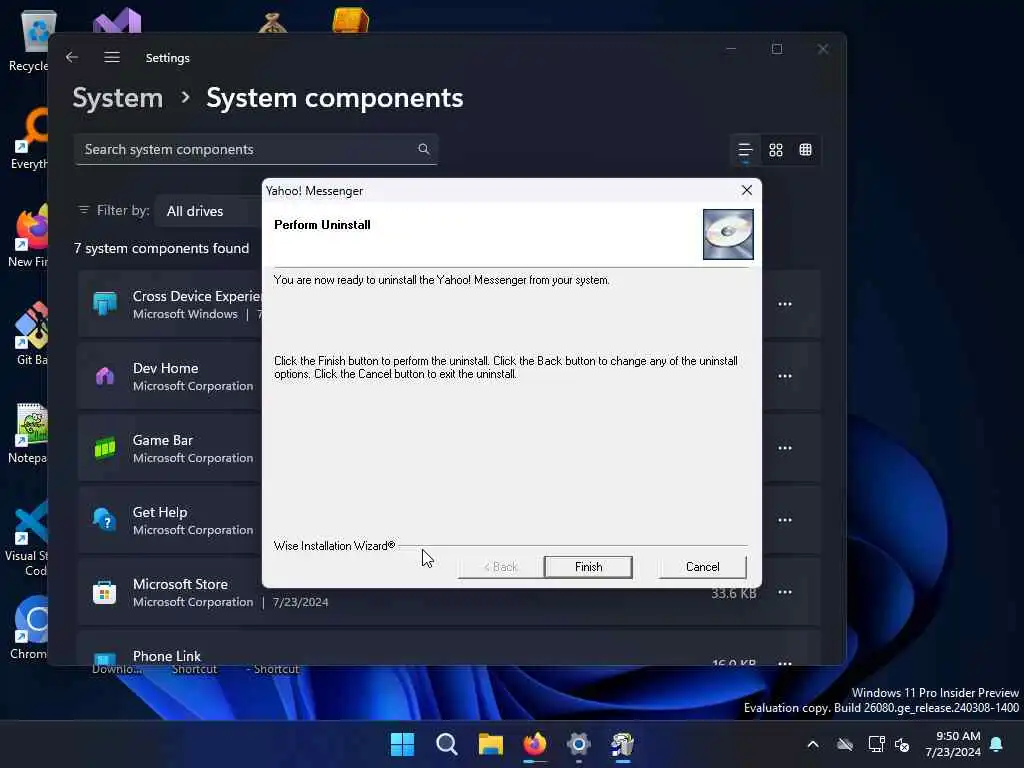This screenshot has height=768, width=1024.
Task: Click the search magnifier icon in Settings
Action: (x=424, y=150)
